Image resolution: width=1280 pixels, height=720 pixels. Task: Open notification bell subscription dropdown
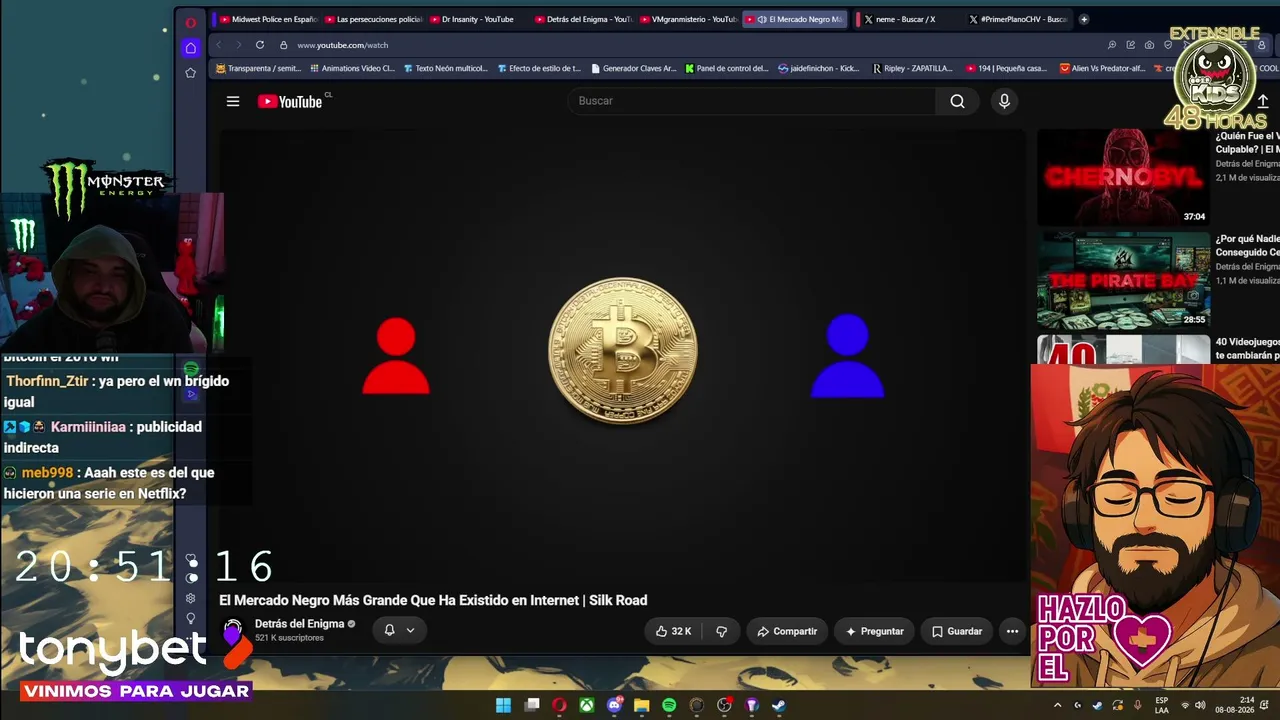click(399, 630)
